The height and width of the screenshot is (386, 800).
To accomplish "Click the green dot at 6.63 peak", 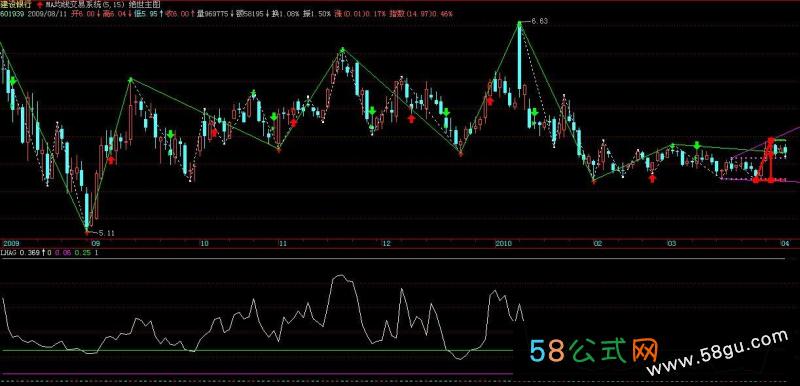I will pos(519,23).
